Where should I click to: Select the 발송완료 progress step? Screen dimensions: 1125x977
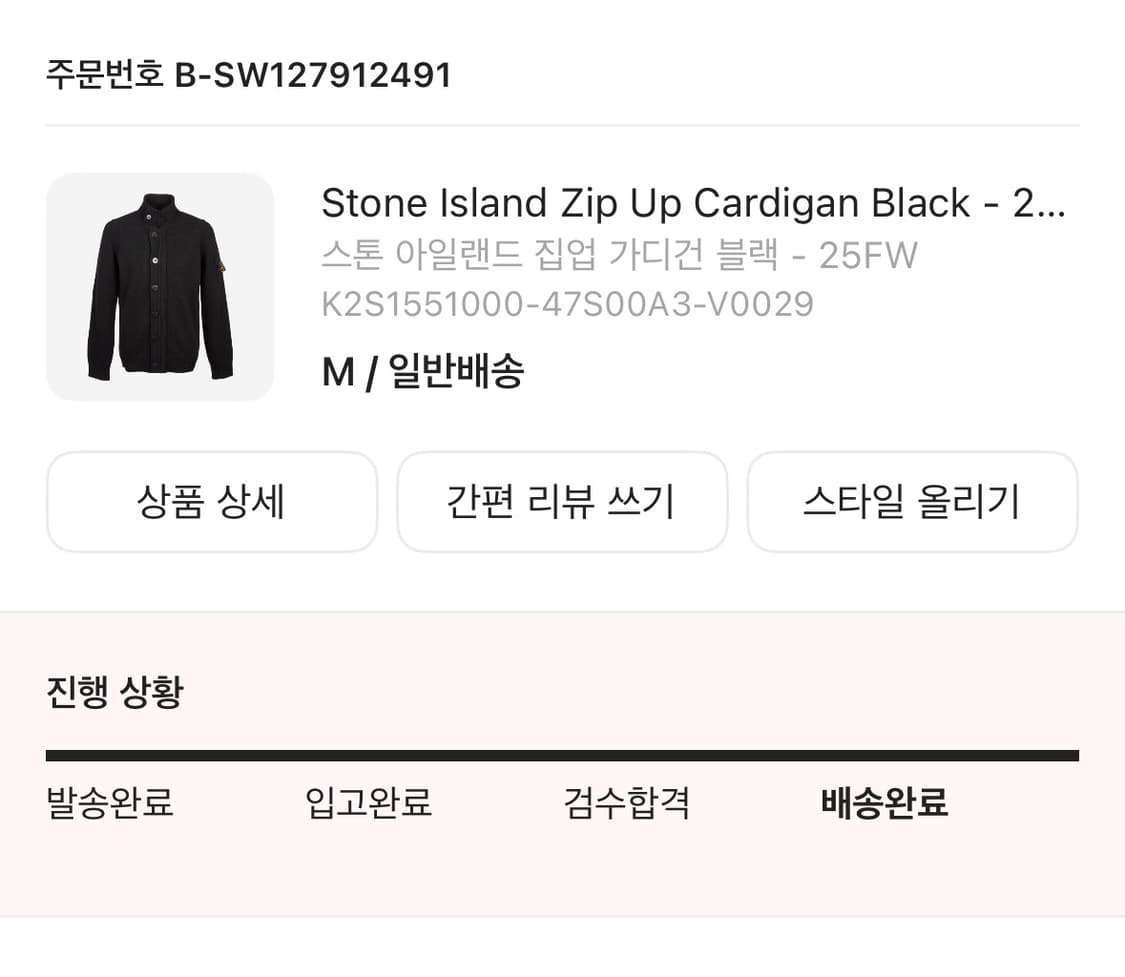point(110,802)
